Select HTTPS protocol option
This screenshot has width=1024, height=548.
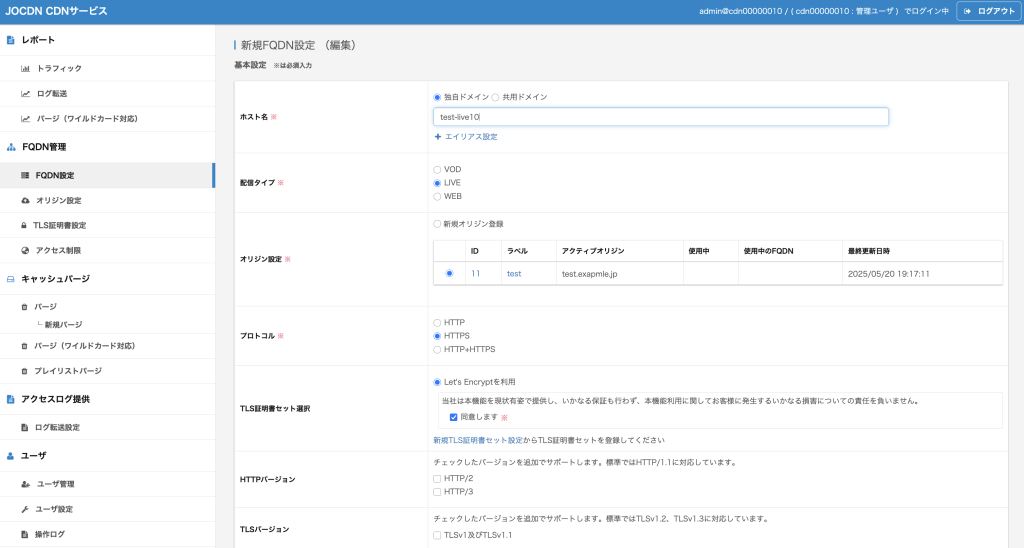(437, 336)
